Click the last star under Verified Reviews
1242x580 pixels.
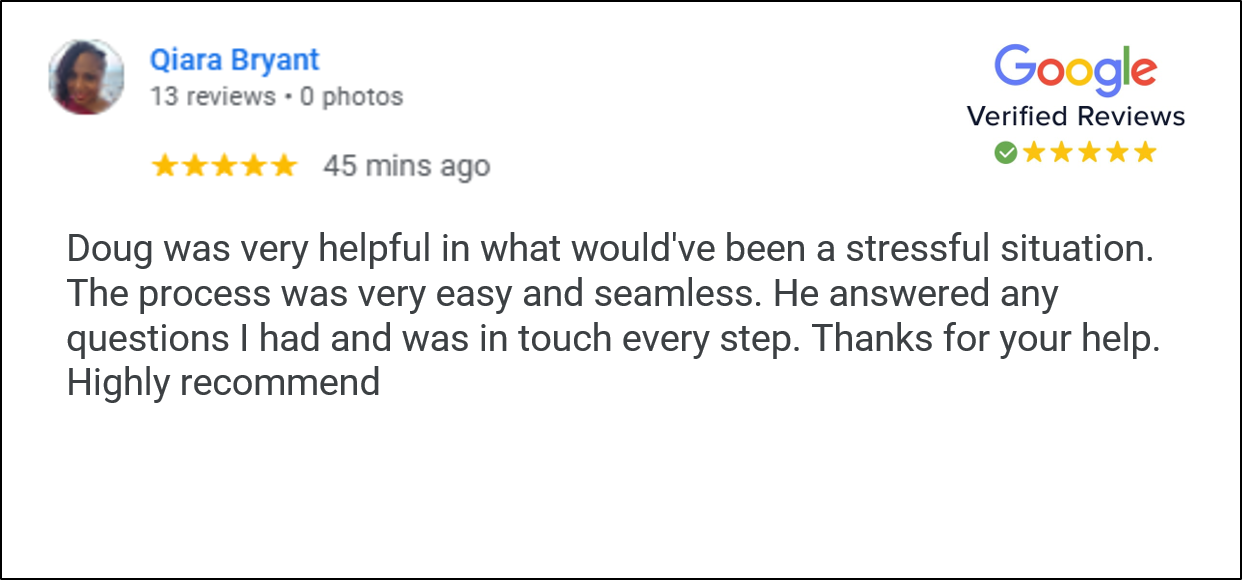[x=1145, y=152]
